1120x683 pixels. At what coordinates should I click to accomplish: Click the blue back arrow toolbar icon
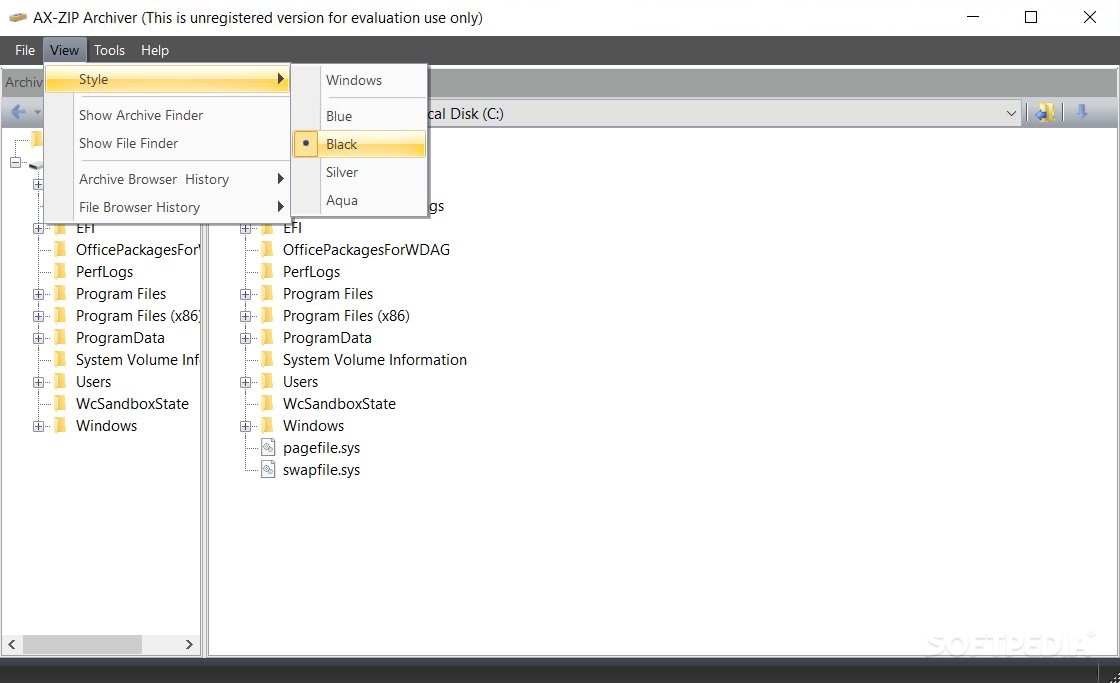click(19, 112)
